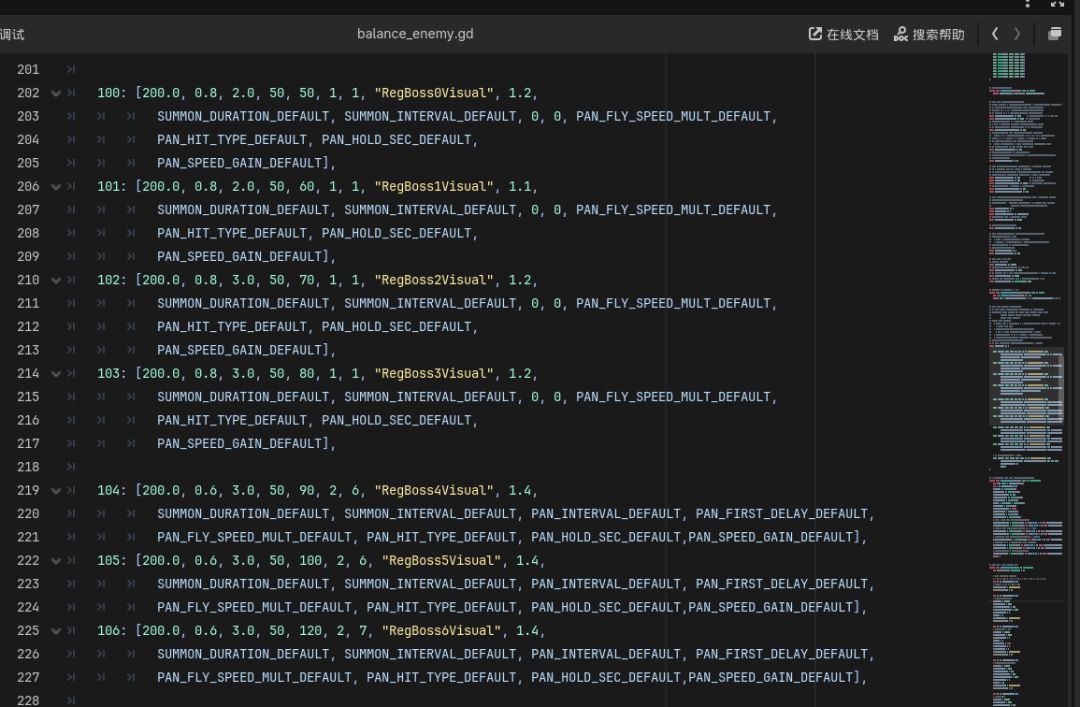Click the 搜索帮助 search help button
Viewport: 1080px width, 707px height.
tap(928, 34)
